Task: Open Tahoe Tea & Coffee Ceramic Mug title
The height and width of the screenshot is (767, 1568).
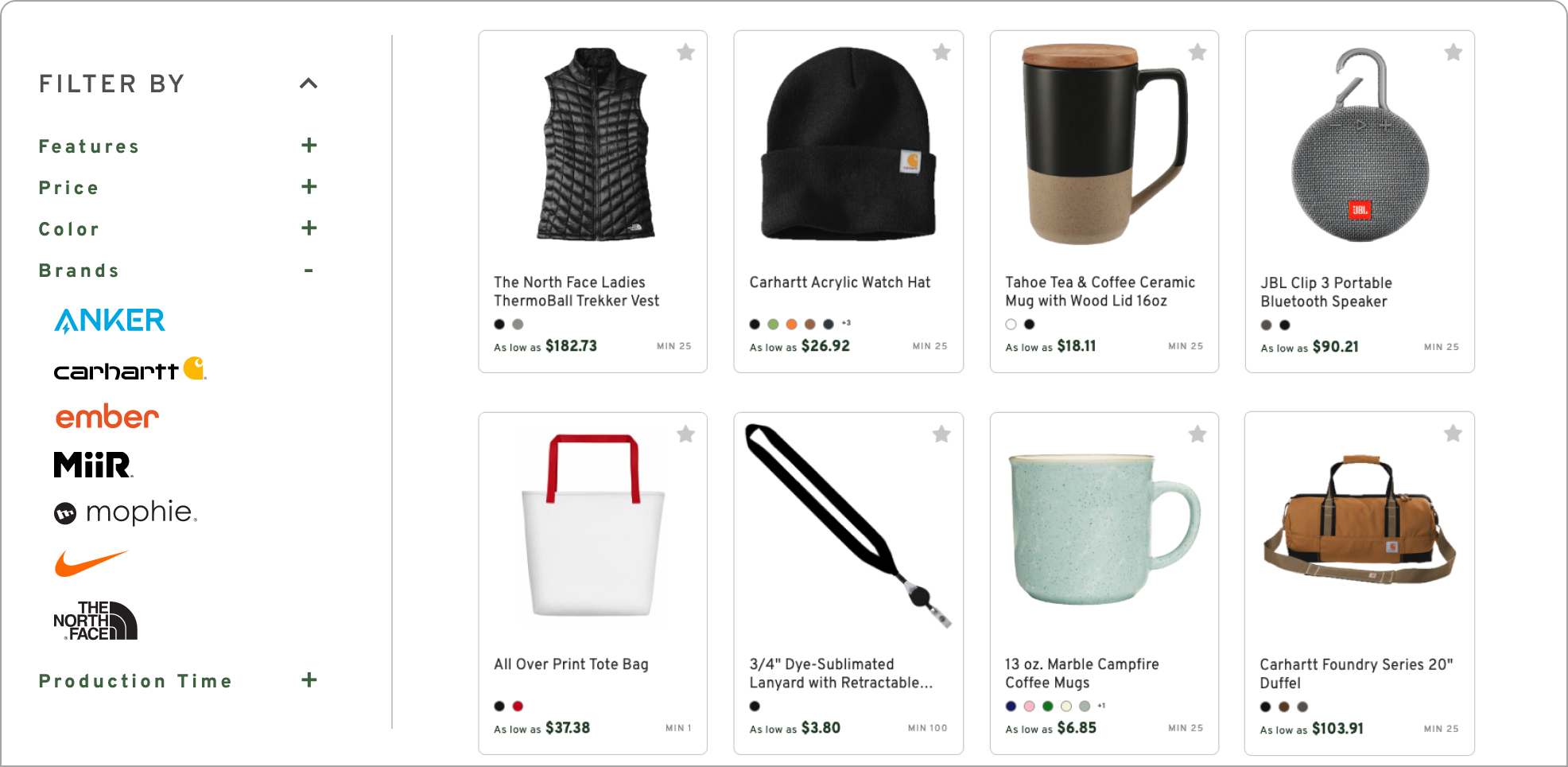Action: click(1100, 291)
